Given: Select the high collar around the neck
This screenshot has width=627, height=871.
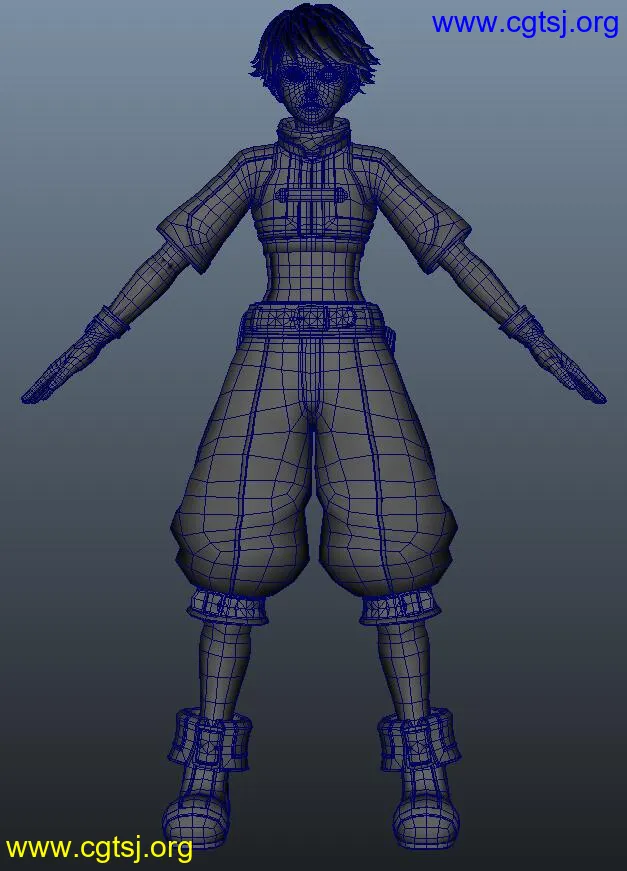Looking at the screenshot, I should pos(313,137).
